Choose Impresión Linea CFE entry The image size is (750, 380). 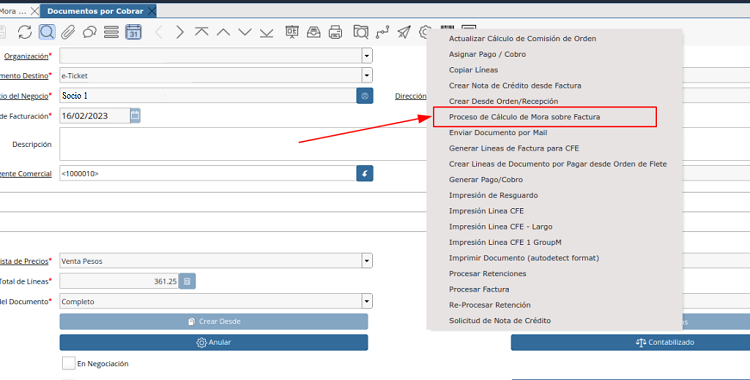click(x=486, y=211)
